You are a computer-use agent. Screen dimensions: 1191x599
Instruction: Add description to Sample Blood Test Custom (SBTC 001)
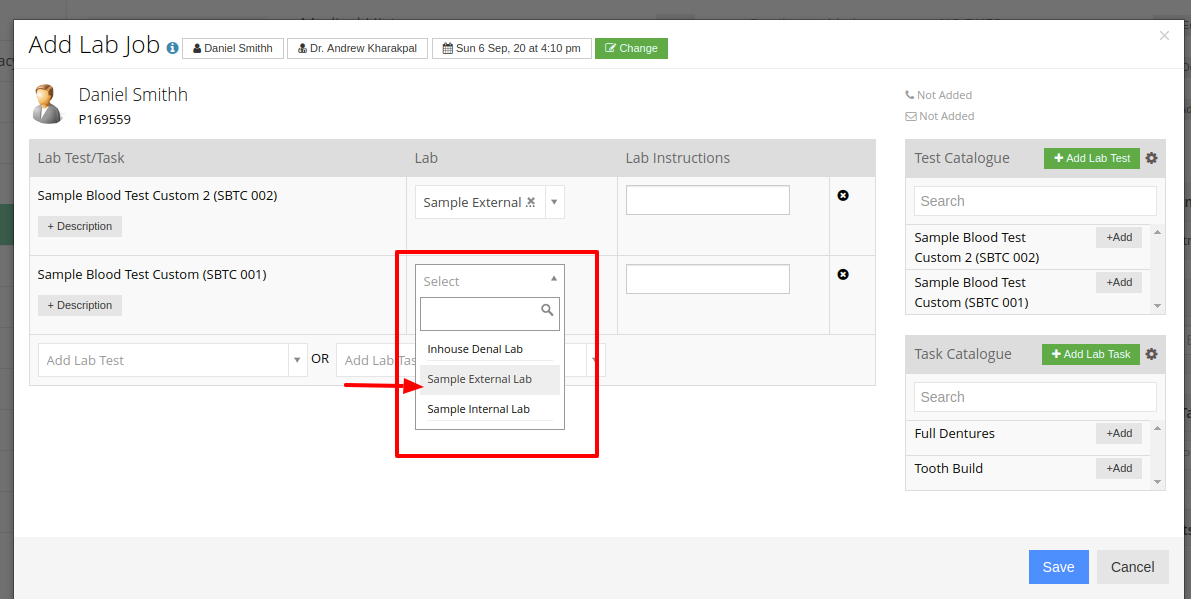[80, 305]
